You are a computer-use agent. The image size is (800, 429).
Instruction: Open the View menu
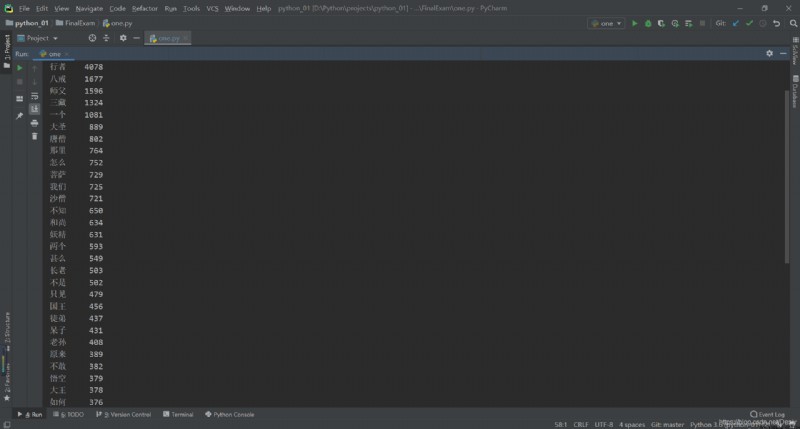(x=61, y=8)
